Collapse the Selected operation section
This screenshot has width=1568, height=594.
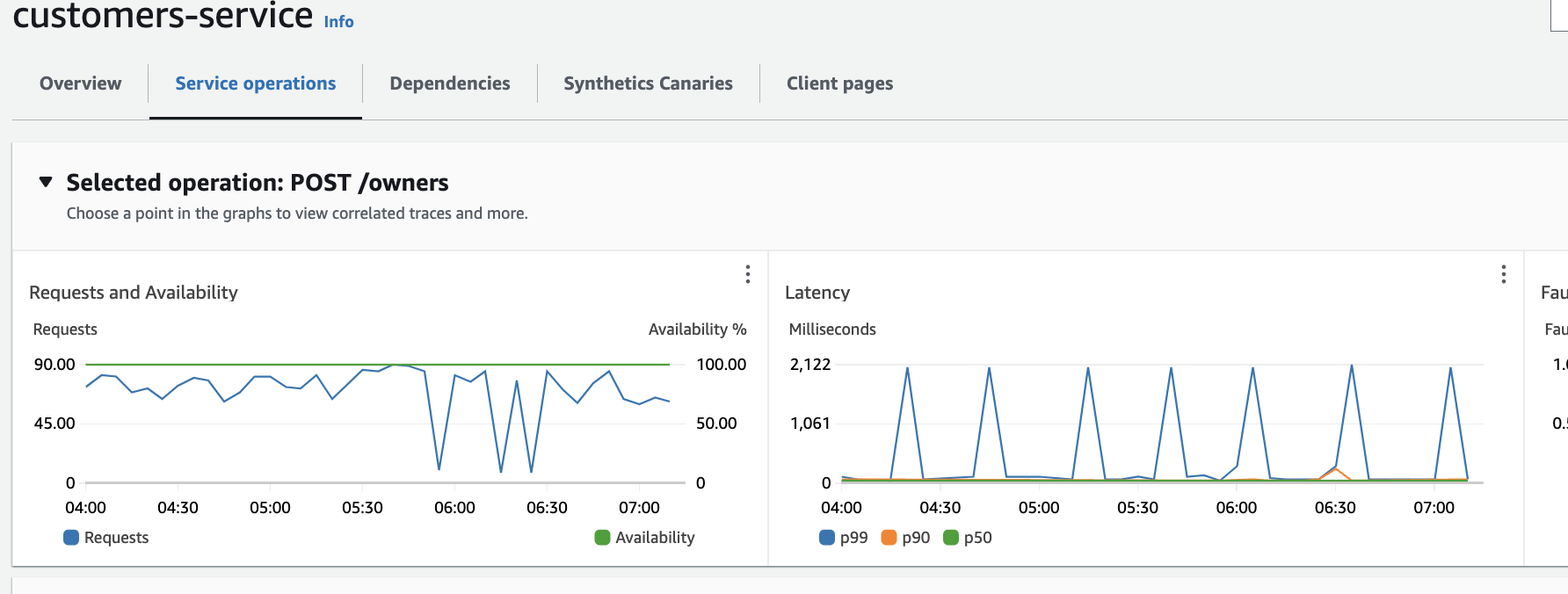(x=46, y=182)
